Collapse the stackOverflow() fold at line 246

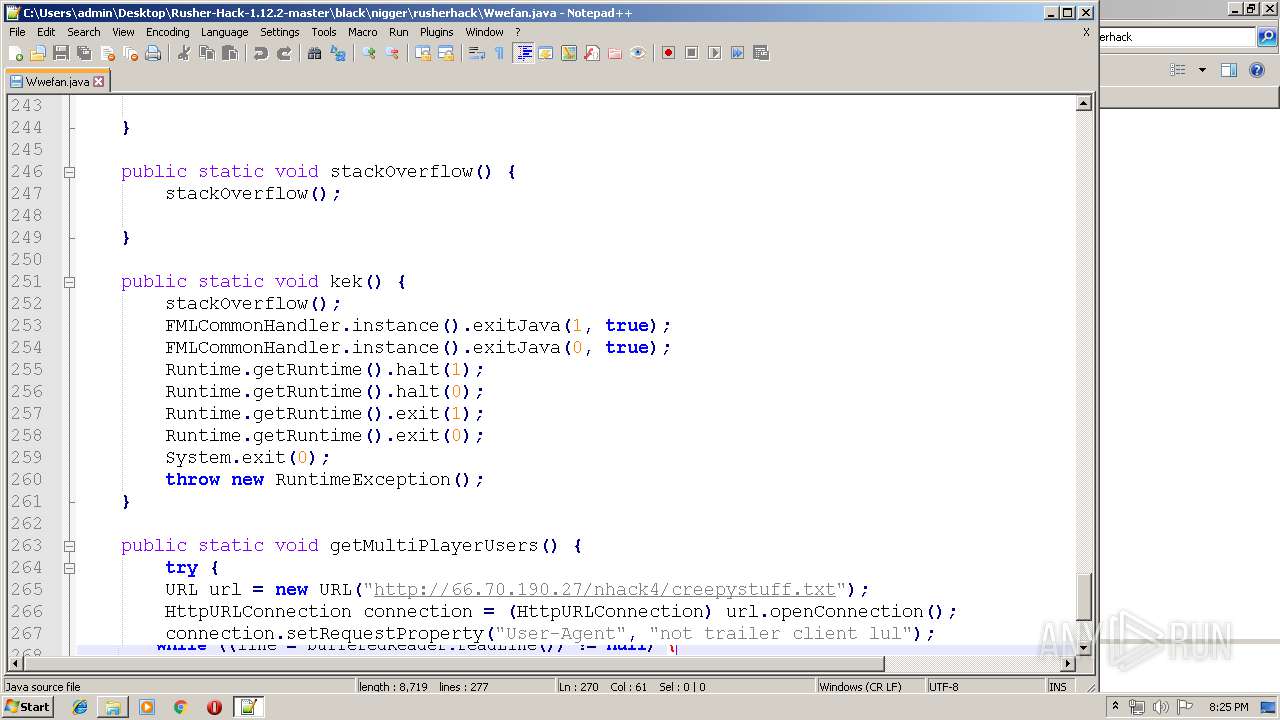[69, 172]
